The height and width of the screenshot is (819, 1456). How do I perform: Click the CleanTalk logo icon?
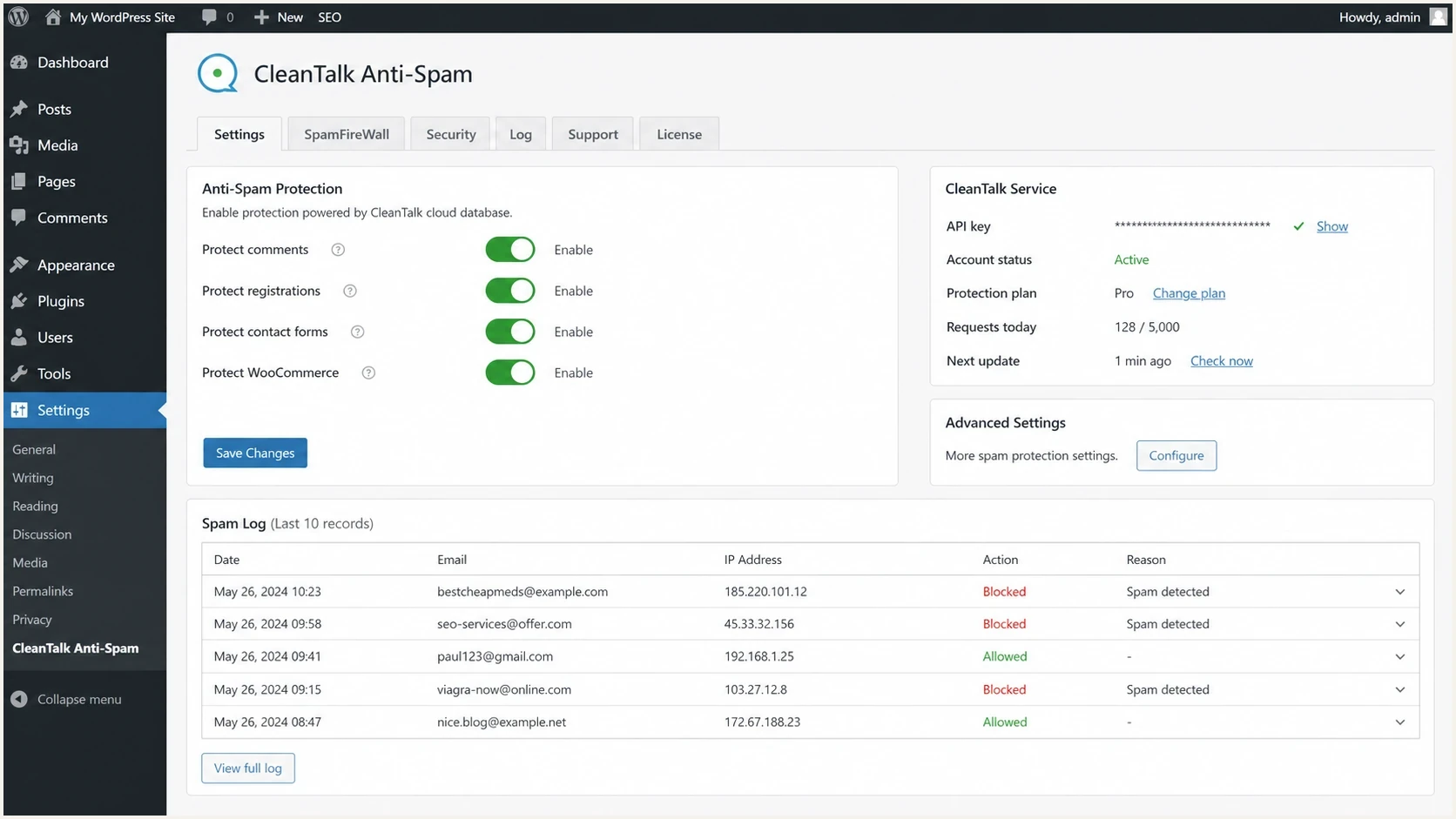(218, 73)
